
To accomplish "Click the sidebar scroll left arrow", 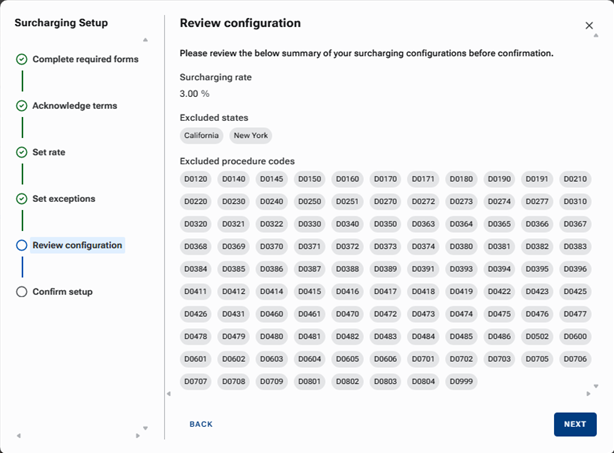I will [18, 435].
